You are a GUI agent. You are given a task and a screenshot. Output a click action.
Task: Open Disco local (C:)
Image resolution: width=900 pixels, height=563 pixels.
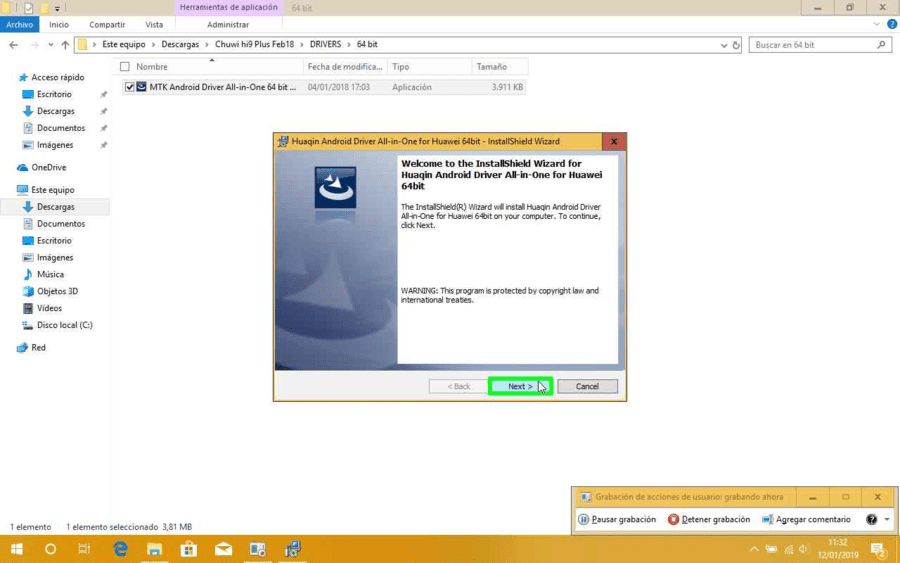click(x=64, y=325)
